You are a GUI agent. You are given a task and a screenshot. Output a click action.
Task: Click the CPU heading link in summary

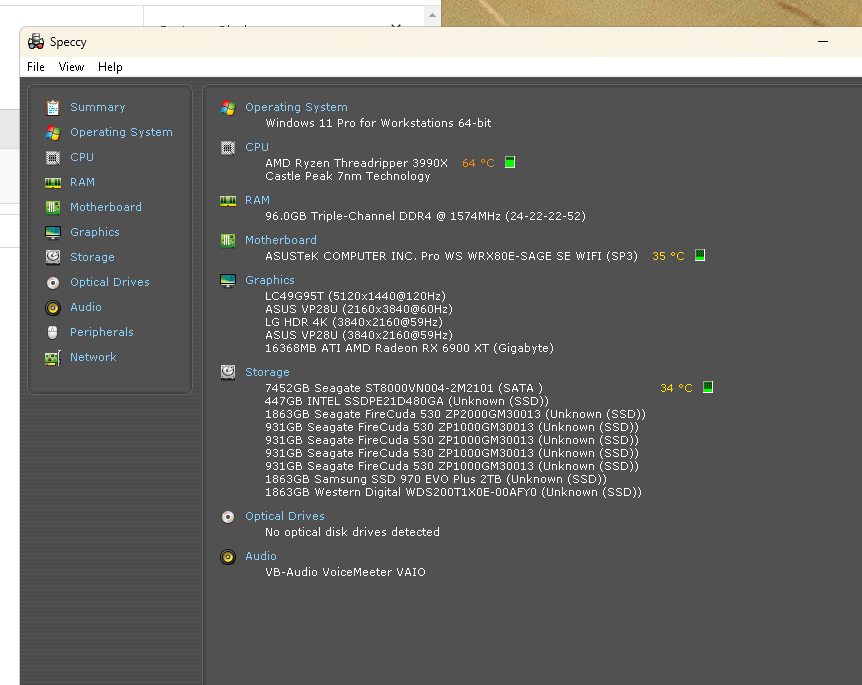click(257, 147)
